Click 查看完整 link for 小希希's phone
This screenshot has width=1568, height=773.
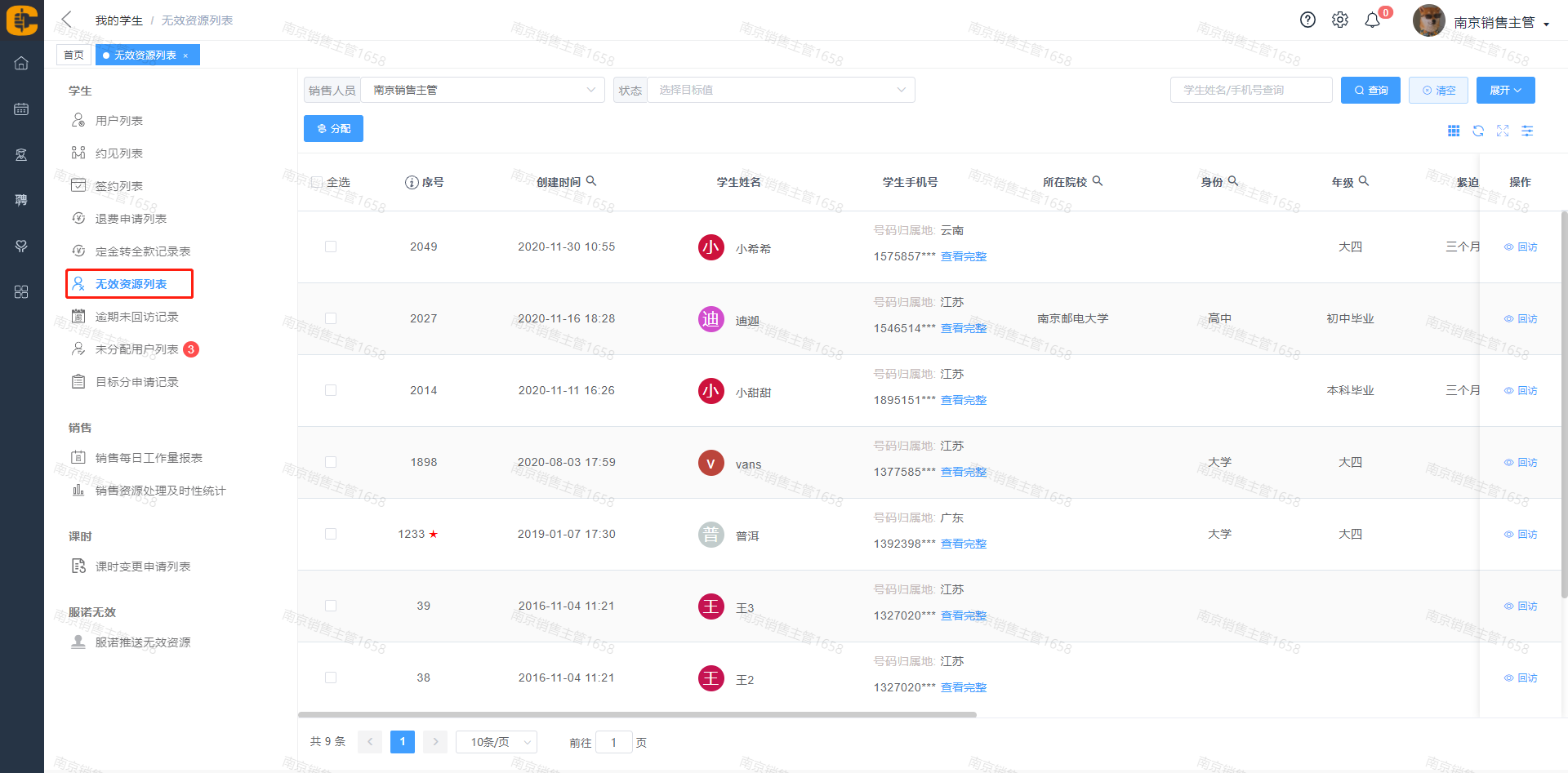tap(963, 256)
